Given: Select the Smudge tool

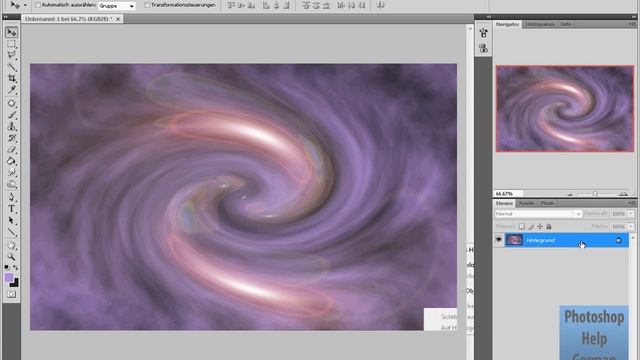Looking at the screenshot, I should (x=11, y=172).
